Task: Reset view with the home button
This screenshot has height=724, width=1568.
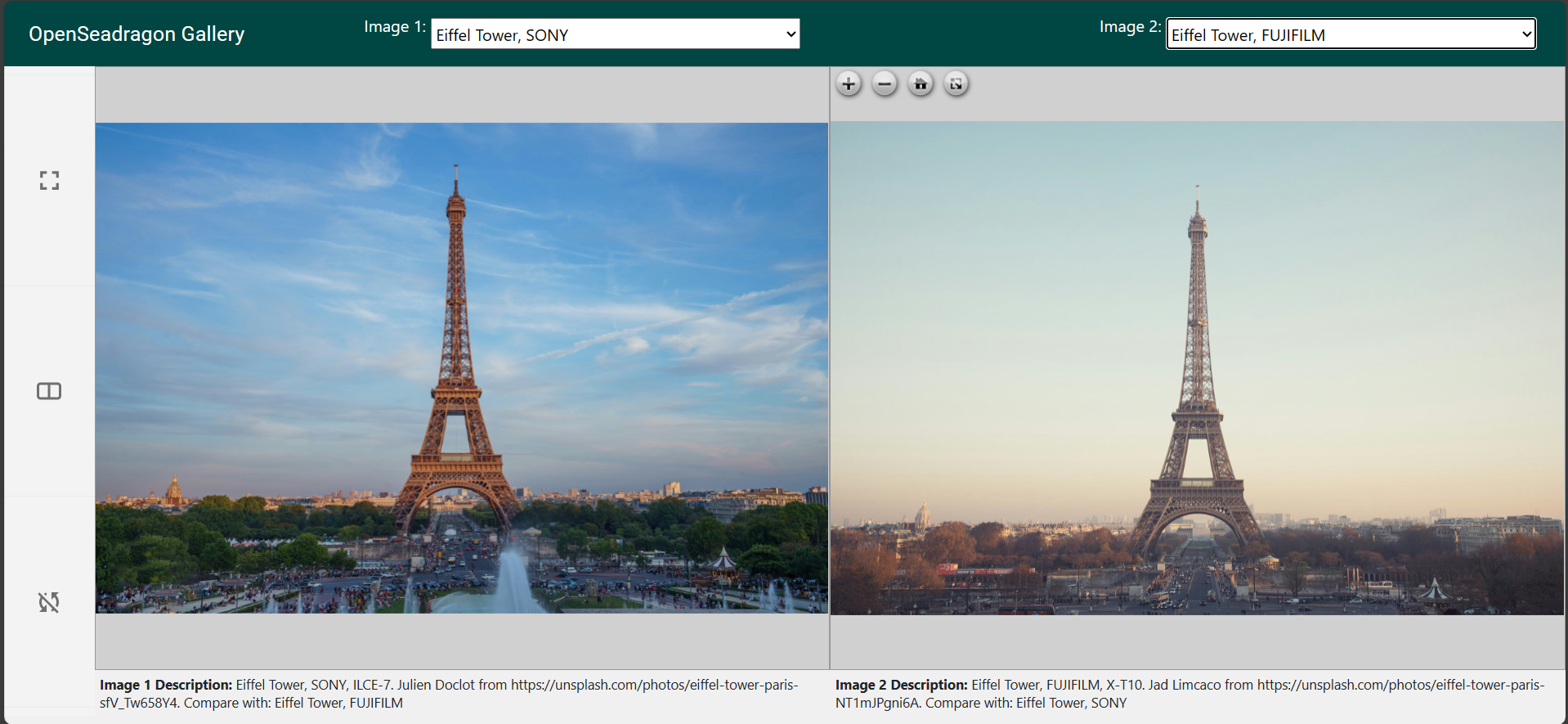Action: point(921,84)
